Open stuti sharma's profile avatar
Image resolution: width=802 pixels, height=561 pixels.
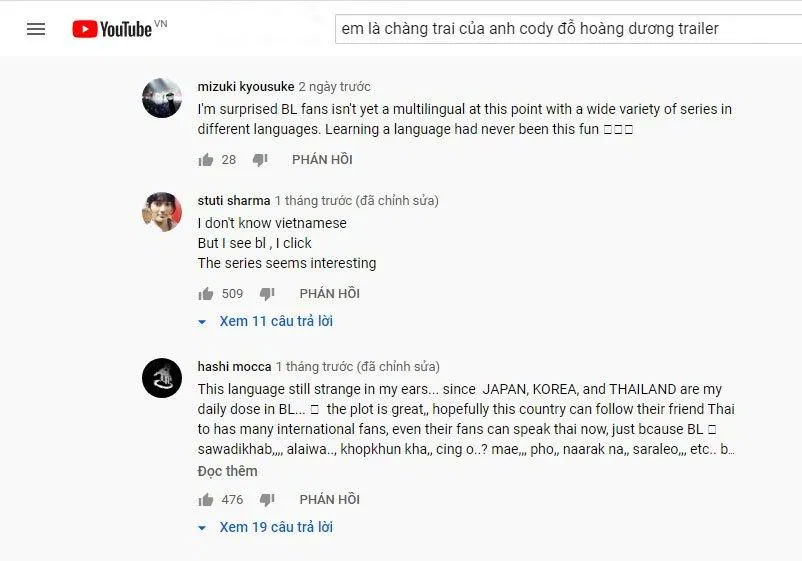click(162, 212)
